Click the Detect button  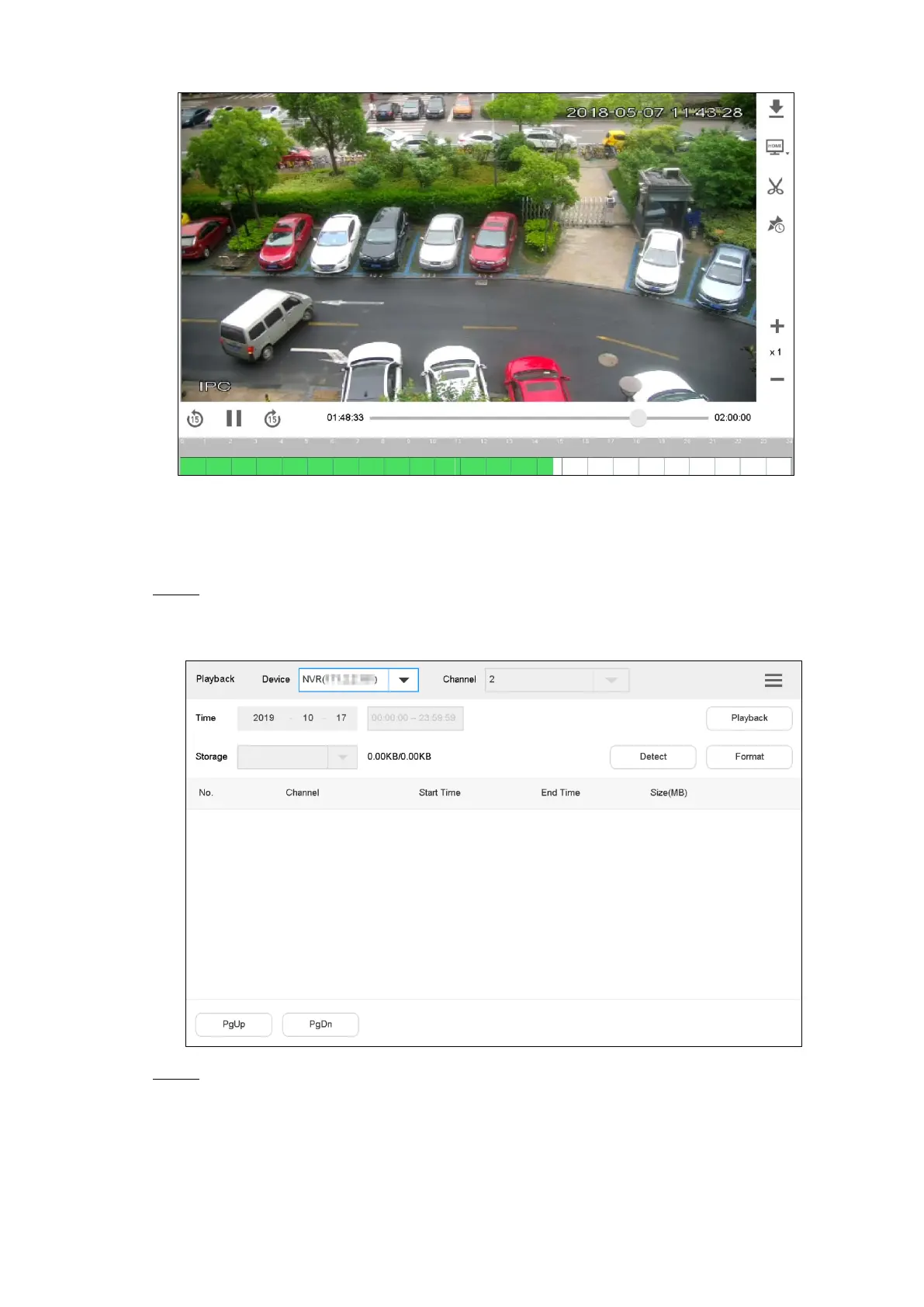point(653,757)
